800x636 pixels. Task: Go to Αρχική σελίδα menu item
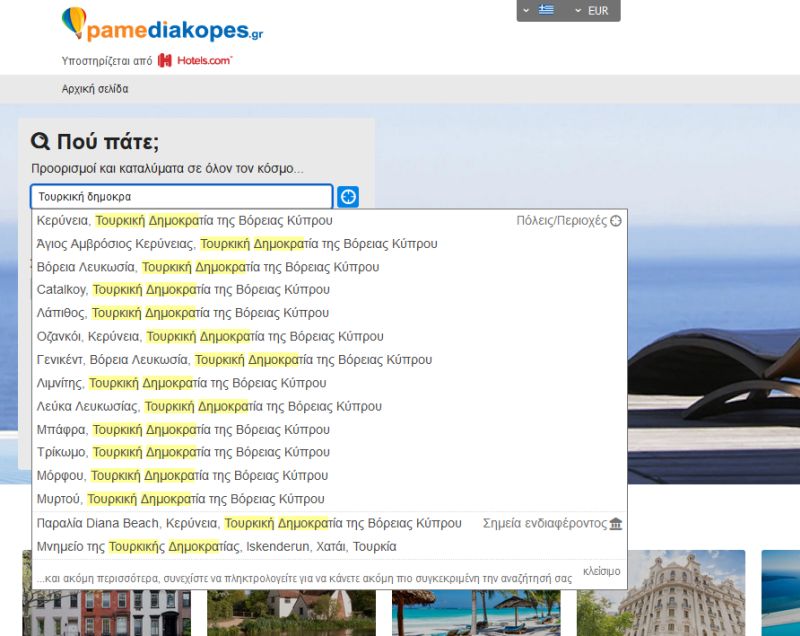click(x=95, y=89)
